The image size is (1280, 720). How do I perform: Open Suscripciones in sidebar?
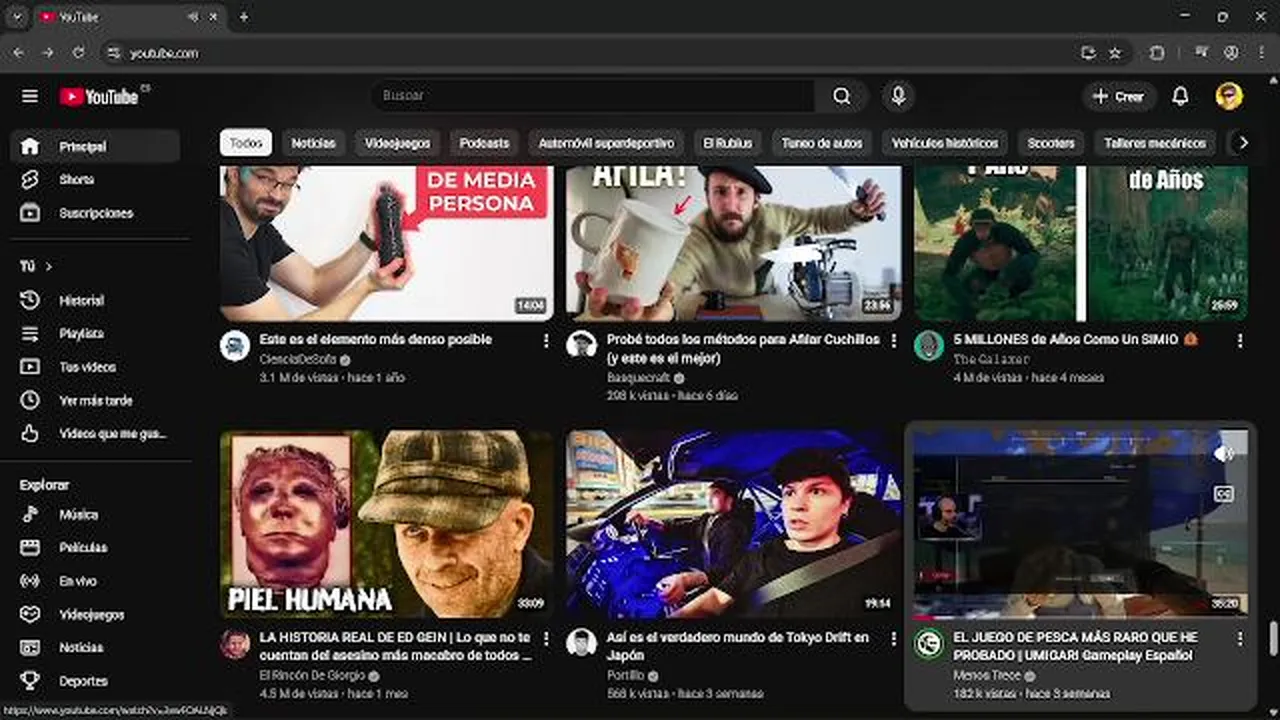pos(95,213)
